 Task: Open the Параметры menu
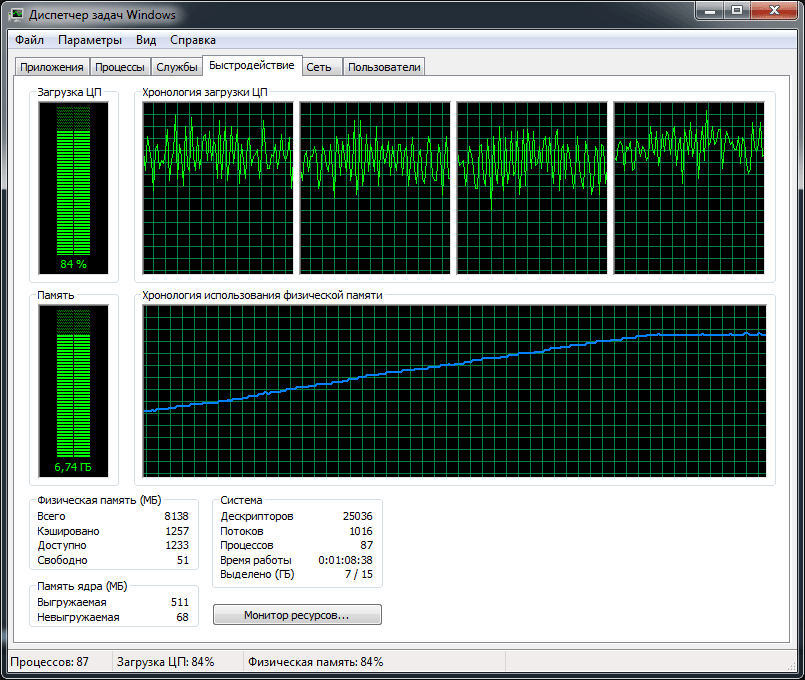pyautogui.click(x=90, y=40)
